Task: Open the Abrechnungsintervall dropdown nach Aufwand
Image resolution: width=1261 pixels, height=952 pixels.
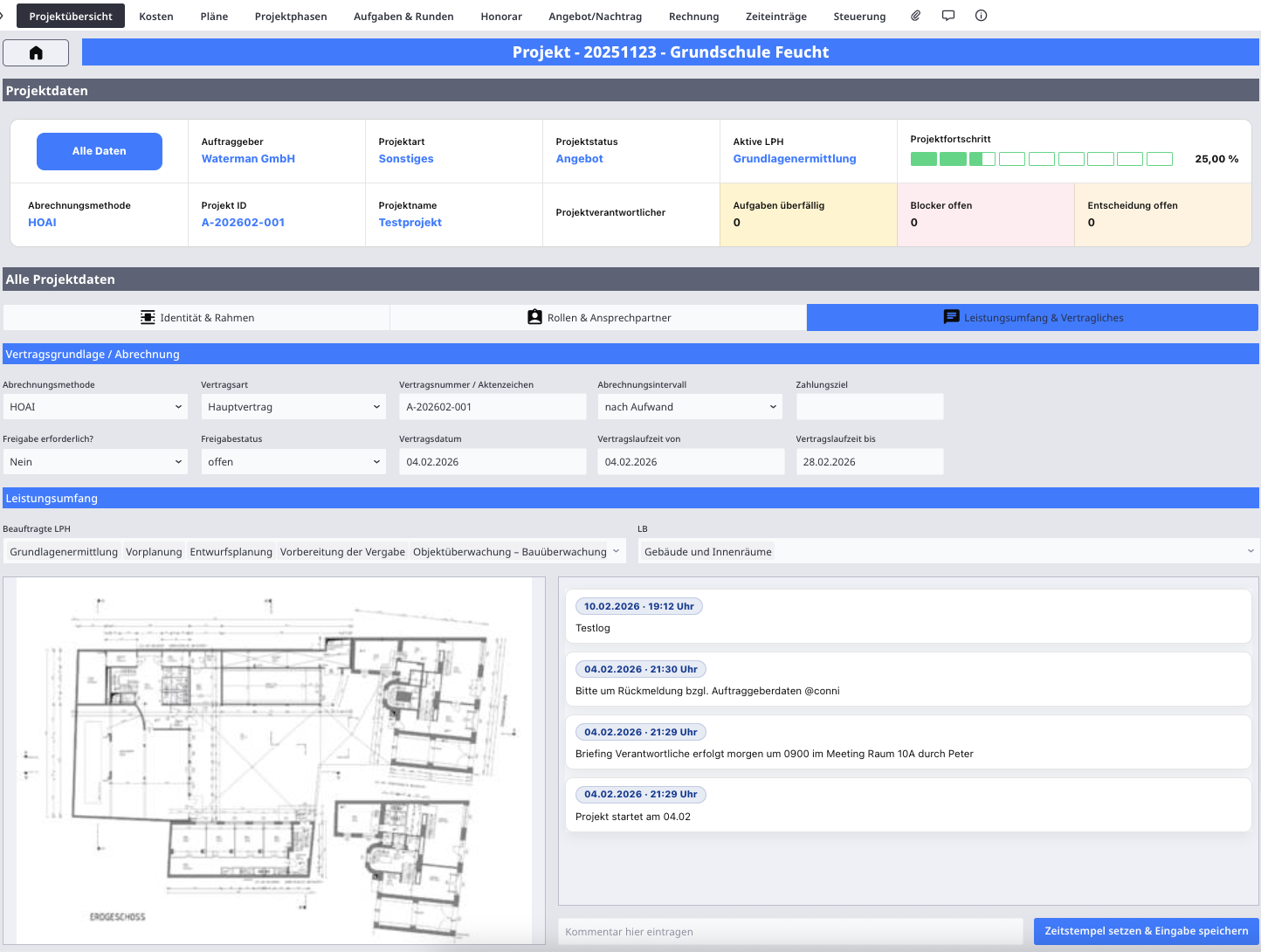Action: click(x=689, y=406)
